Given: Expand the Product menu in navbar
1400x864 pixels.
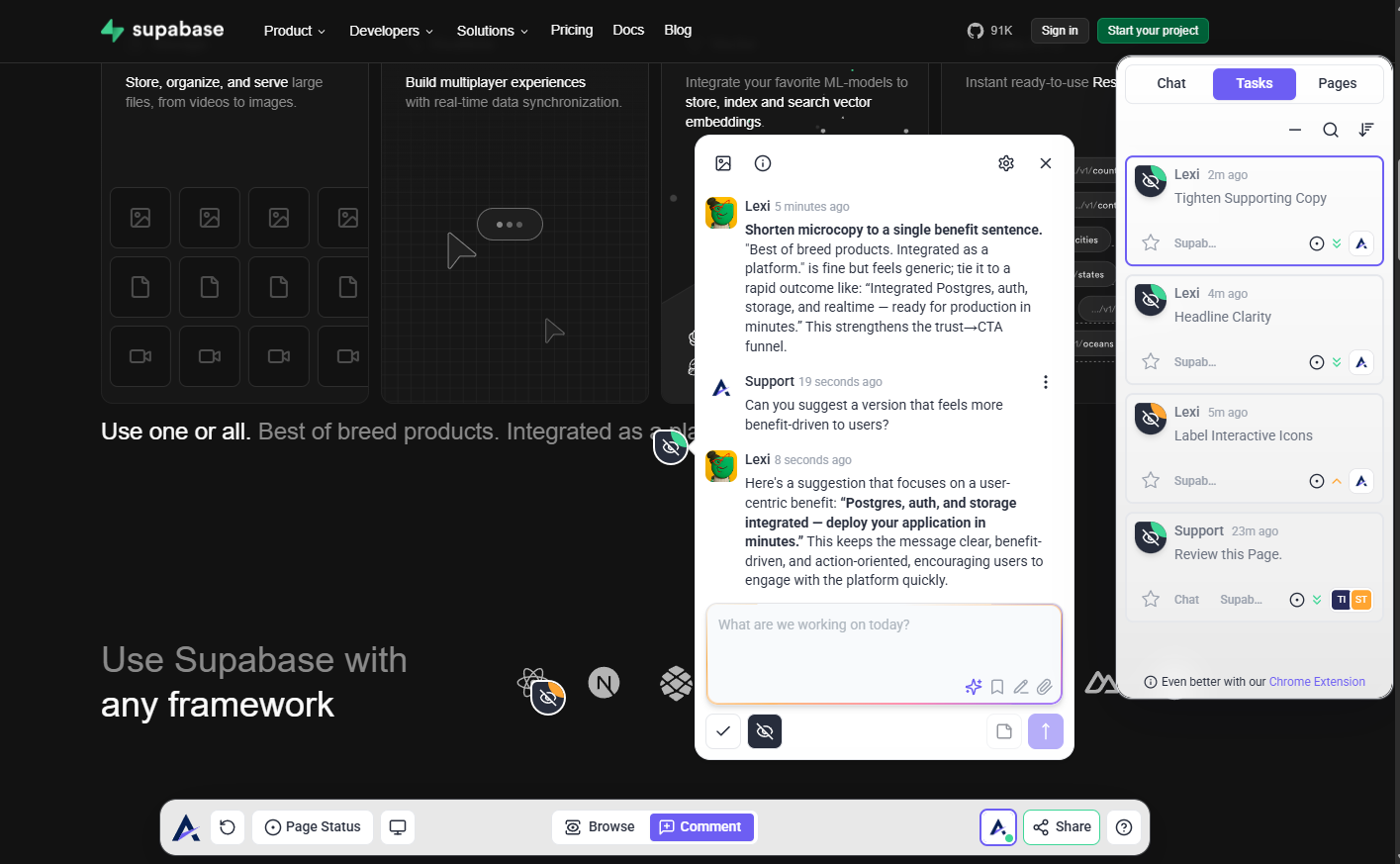Looking at the screenshot, I should click(x=294, y=31).
